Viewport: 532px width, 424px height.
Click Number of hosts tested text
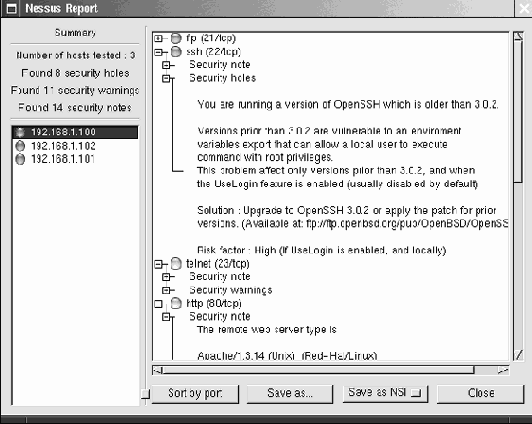pos(75,55)
